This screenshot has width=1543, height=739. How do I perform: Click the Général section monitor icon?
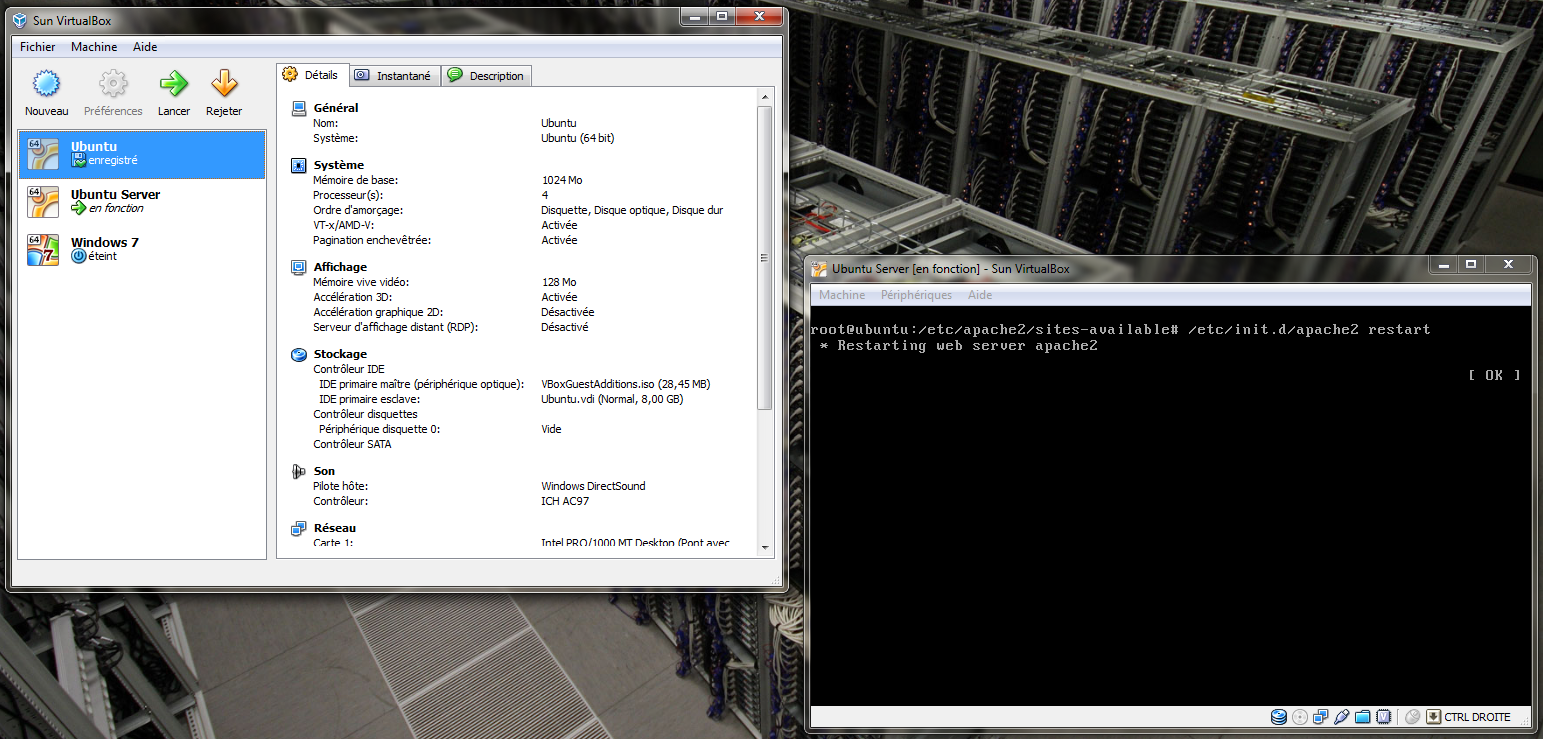pyautogui.click(x=298, y=108)
